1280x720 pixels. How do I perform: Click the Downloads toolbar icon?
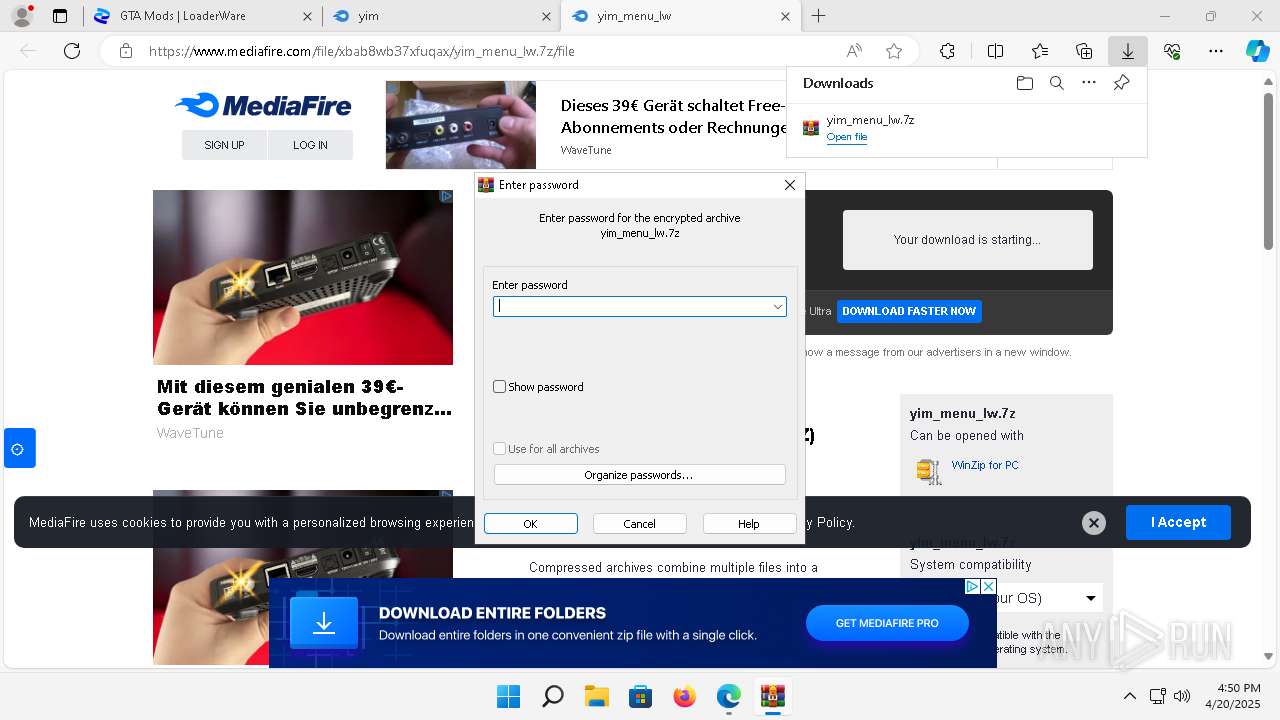tap(1128, 51)
